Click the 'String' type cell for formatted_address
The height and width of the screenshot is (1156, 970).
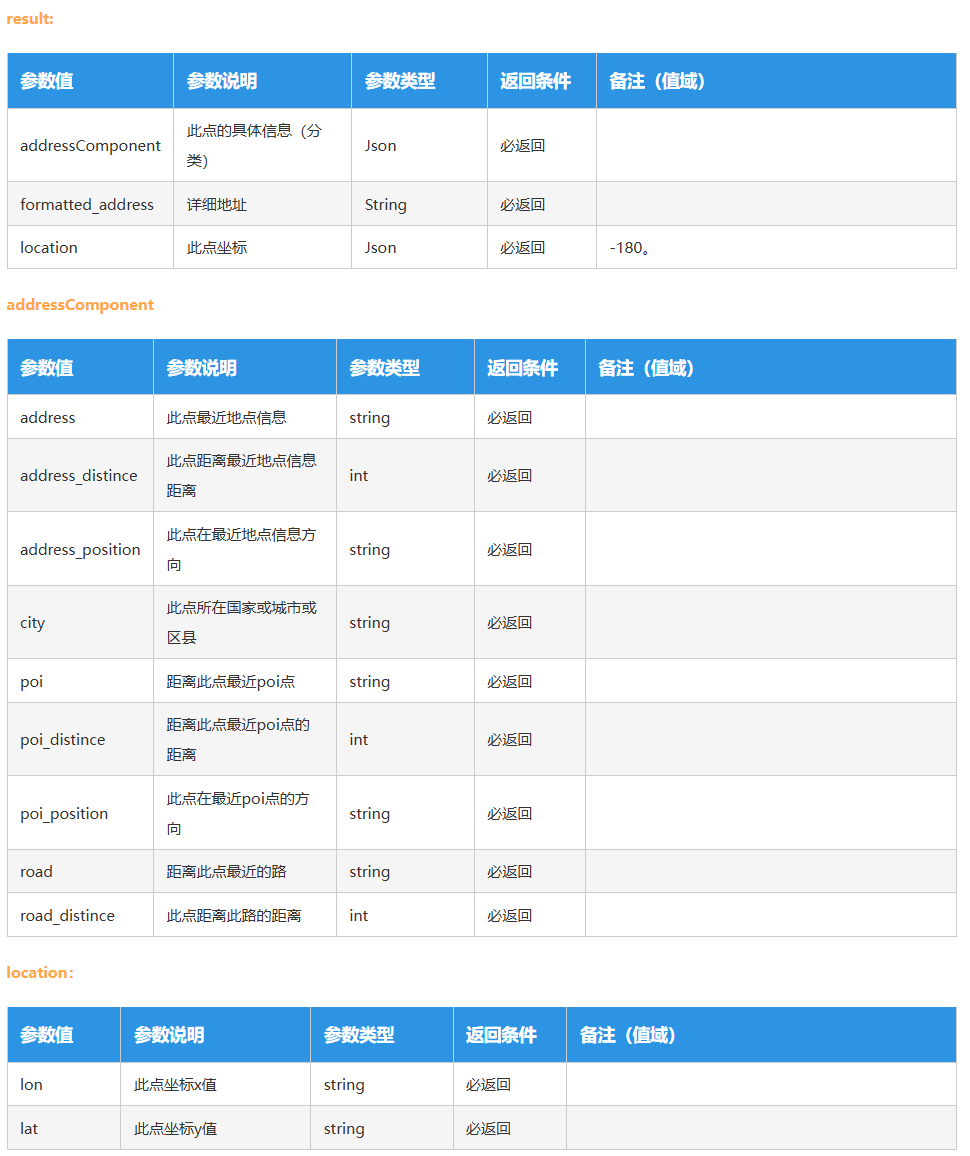(419, 204)
